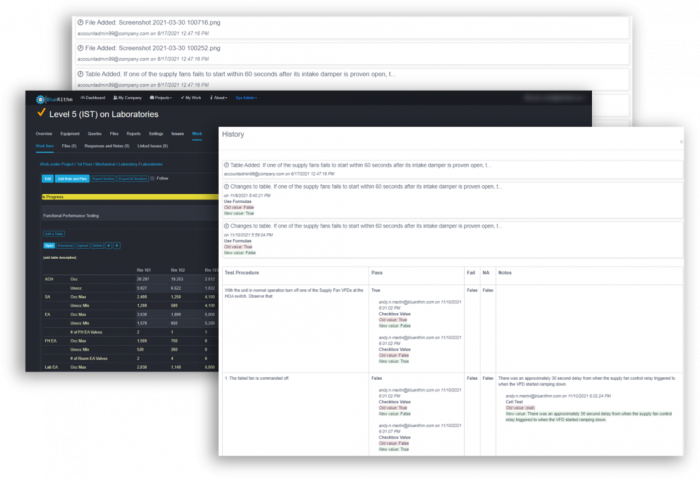Image resolution: width=700 pixels, height=479 pixels.
Task: Click the NA column header in History
Action: point(486,272)
